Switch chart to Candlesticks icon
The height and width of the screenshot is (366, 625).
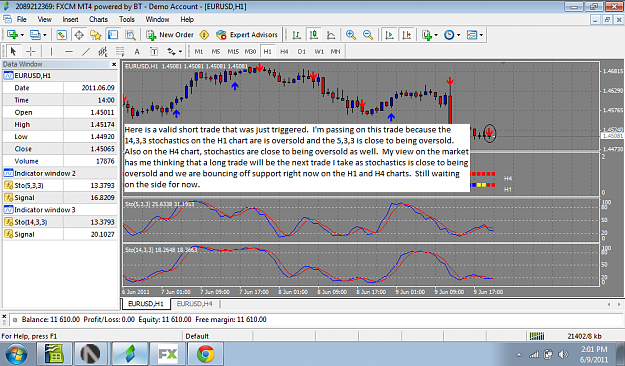coord(314,35)
